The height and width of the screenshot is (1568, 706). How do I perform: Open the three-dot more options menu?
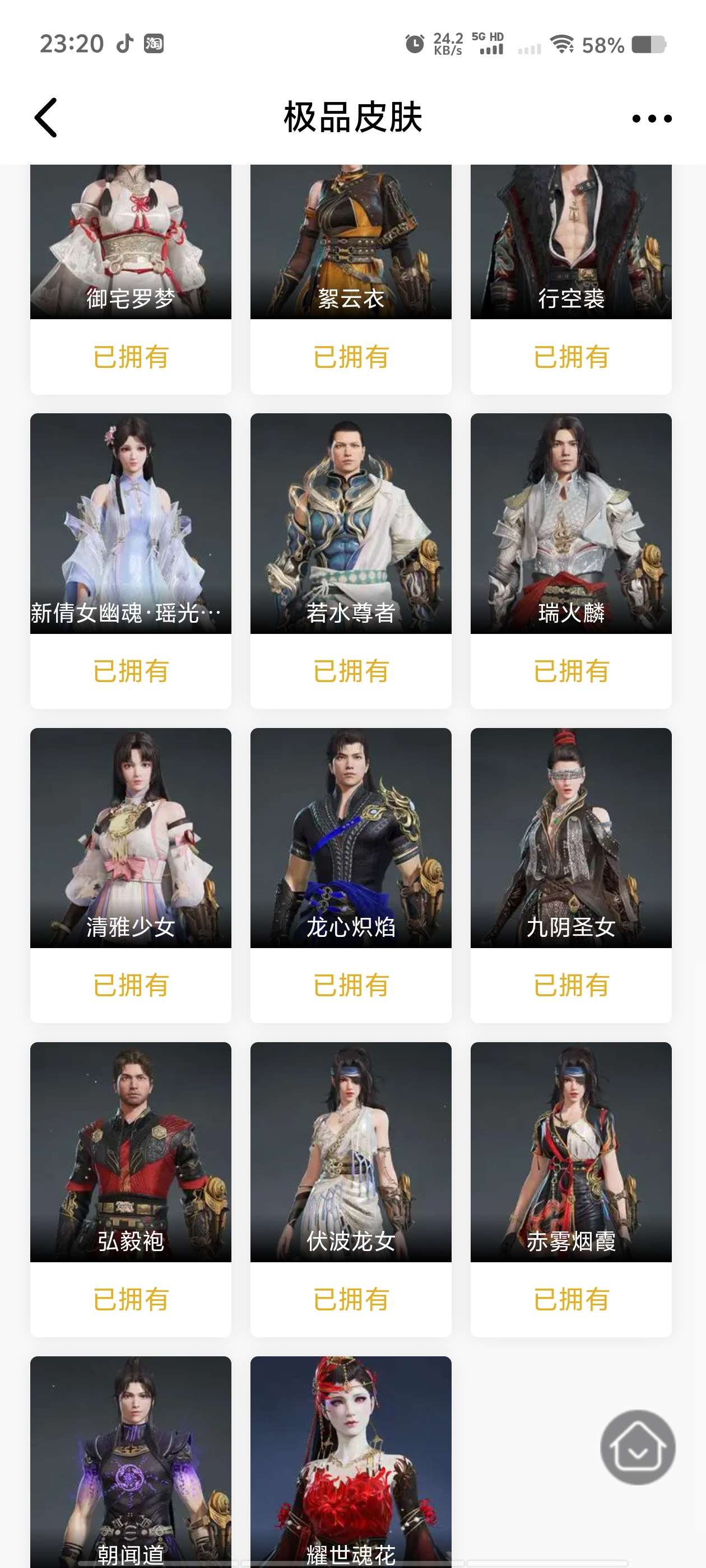click(652, 119)
